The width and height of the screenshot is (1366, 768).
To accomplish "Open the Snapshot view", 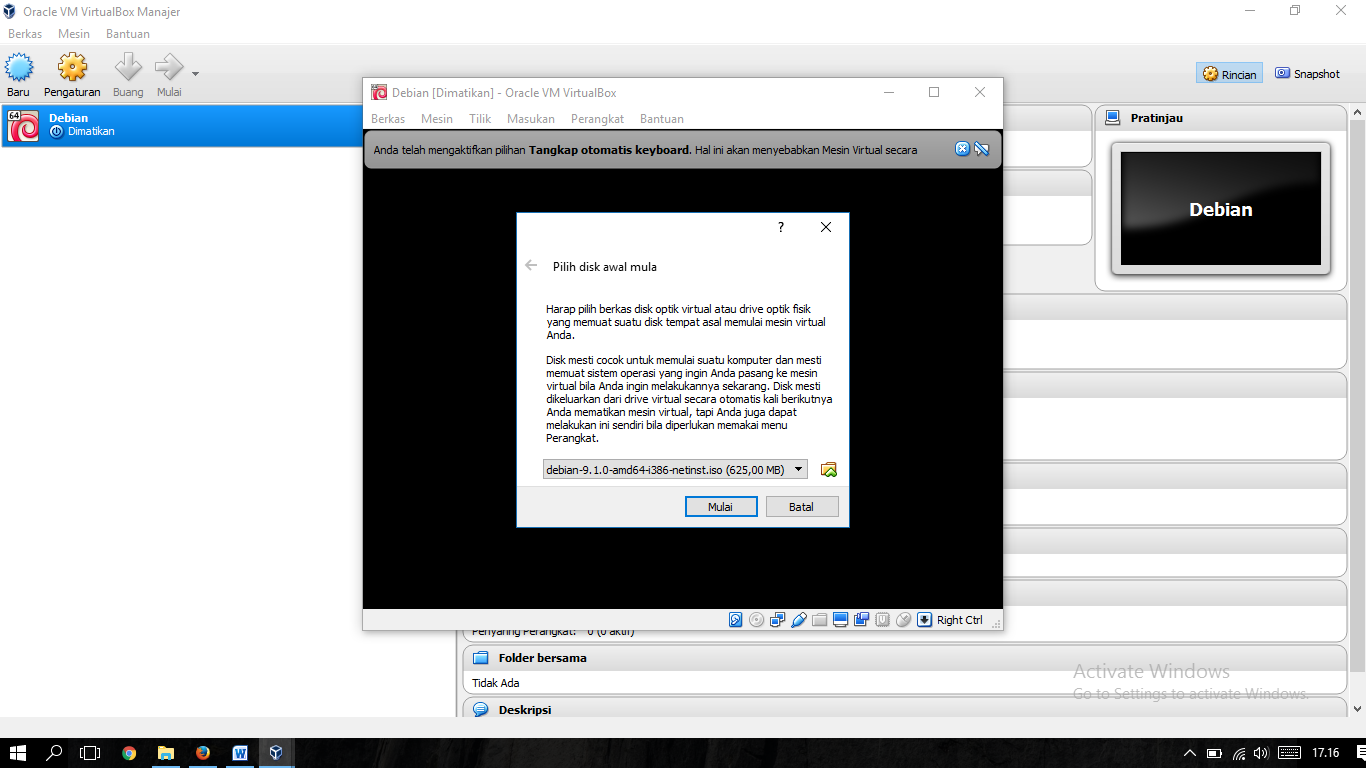I will point(1307,72).
